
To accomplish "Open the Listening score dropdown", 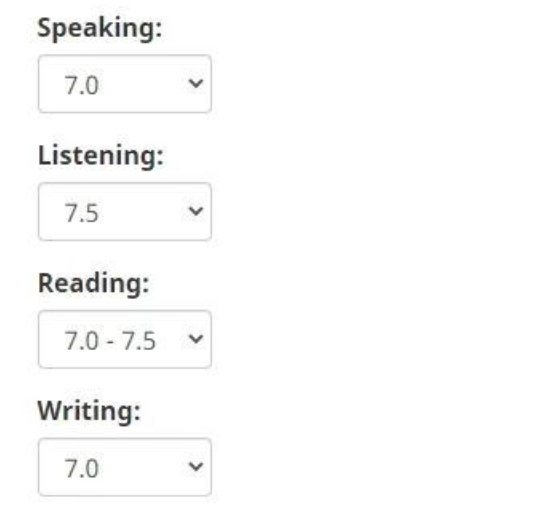I will (x=125, y=212).
